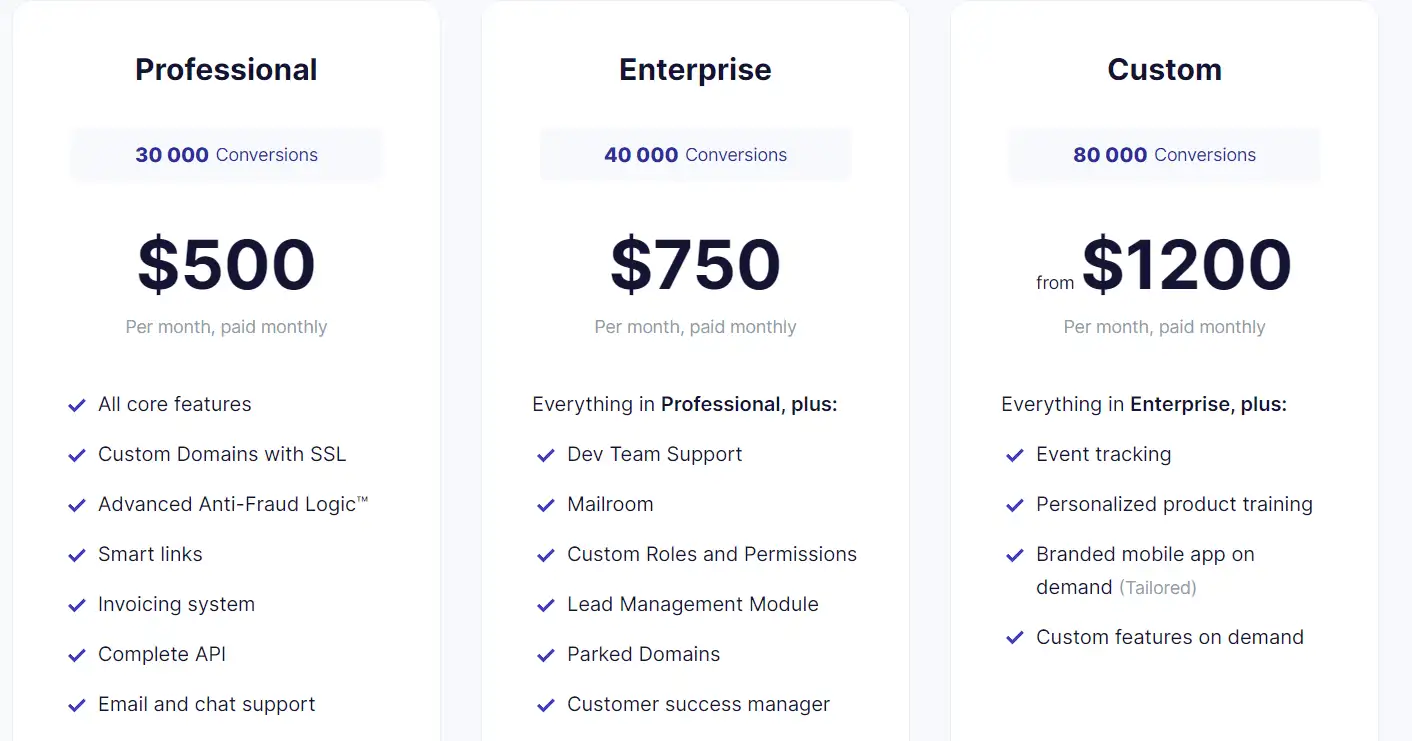Screen dimensions: 1412x741
Task: Select the Enterprise plan heading
Action: [x=695, y=70]
